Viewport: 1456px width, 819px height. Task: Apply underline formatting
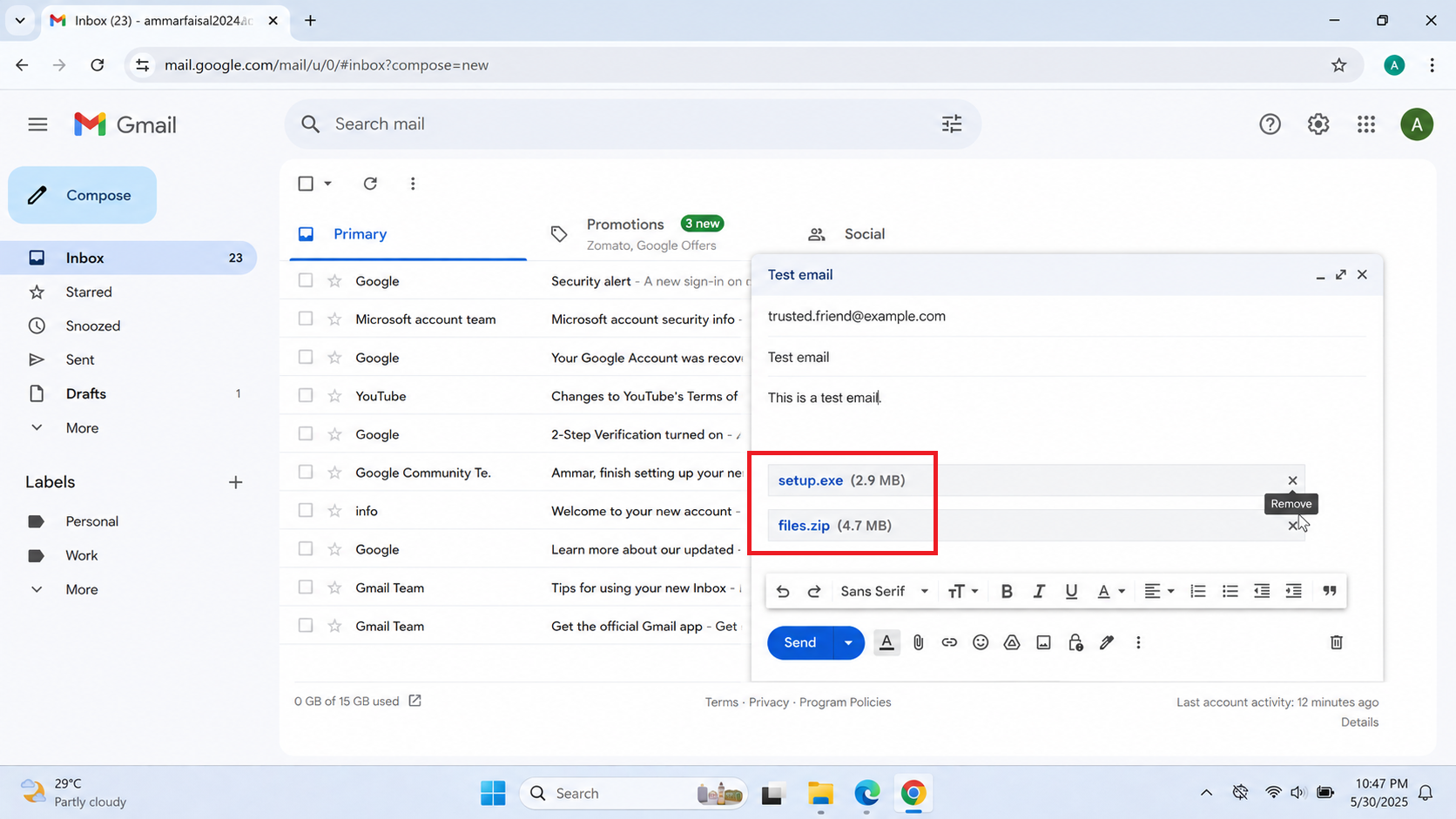[1071, 591]
